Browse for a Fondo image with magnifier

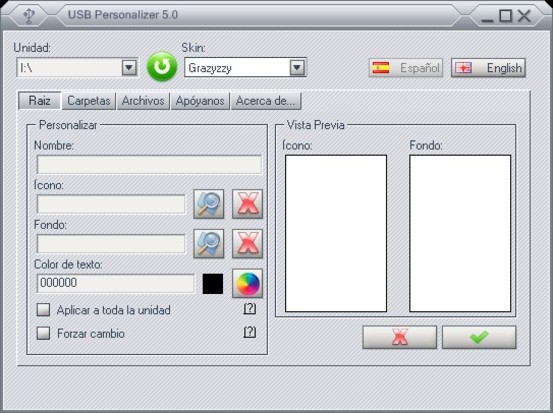(209, 244)
